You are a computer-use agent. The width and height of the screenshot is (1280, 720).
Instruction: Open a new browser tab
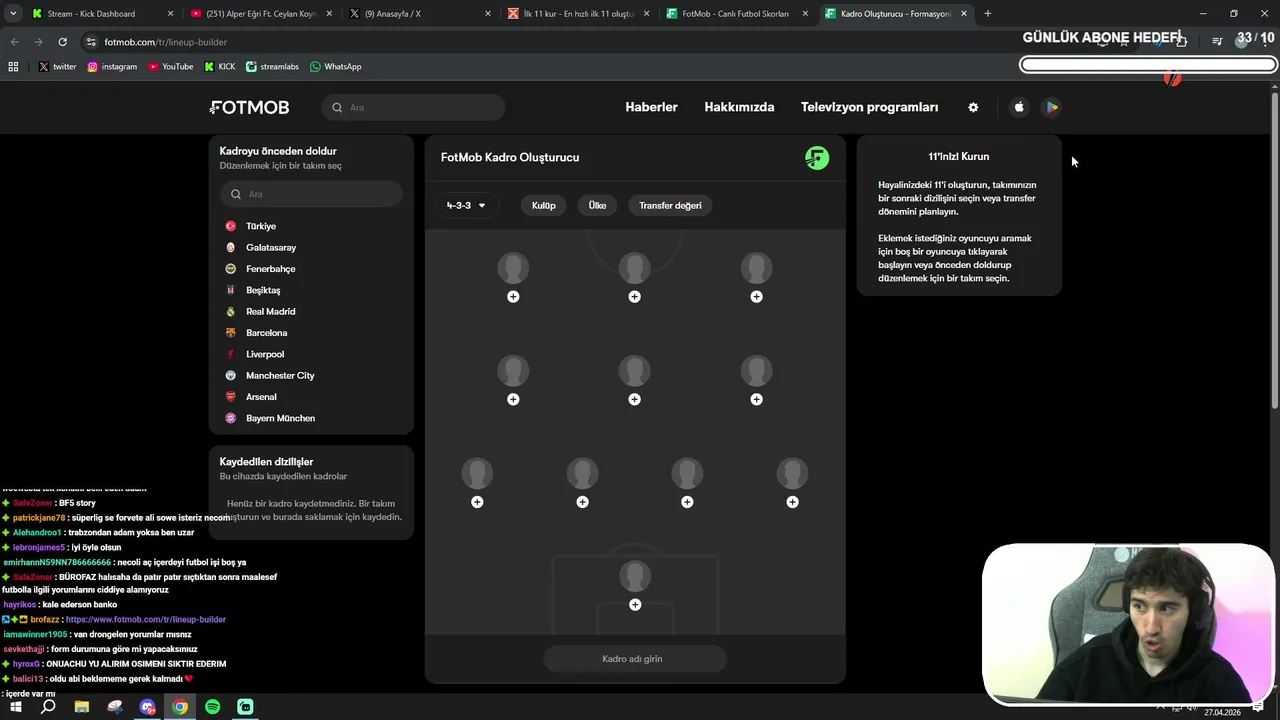click(x=988, y=14)
